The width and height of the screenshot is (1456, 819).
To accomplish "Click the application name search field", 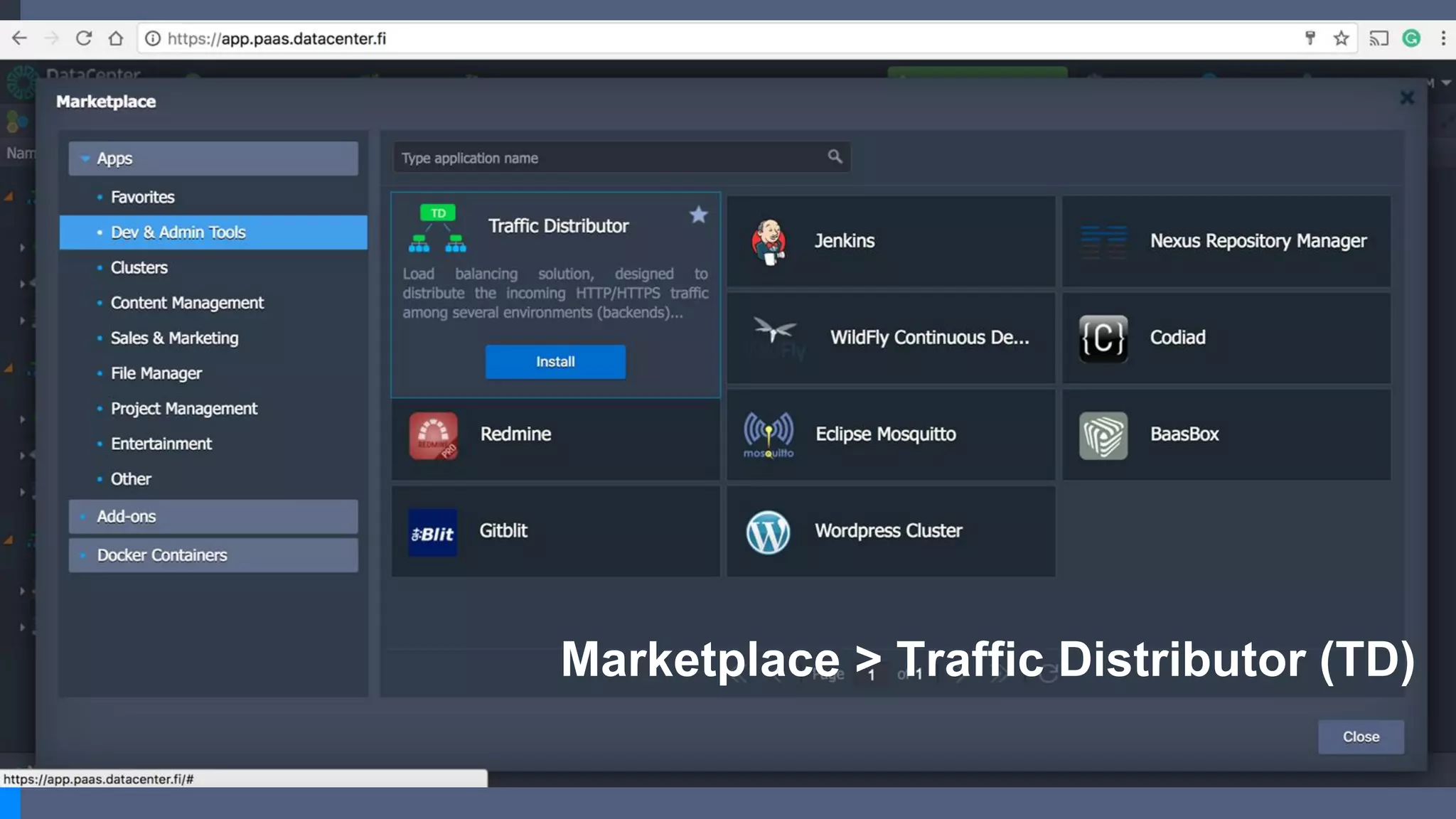I will 621,158.
